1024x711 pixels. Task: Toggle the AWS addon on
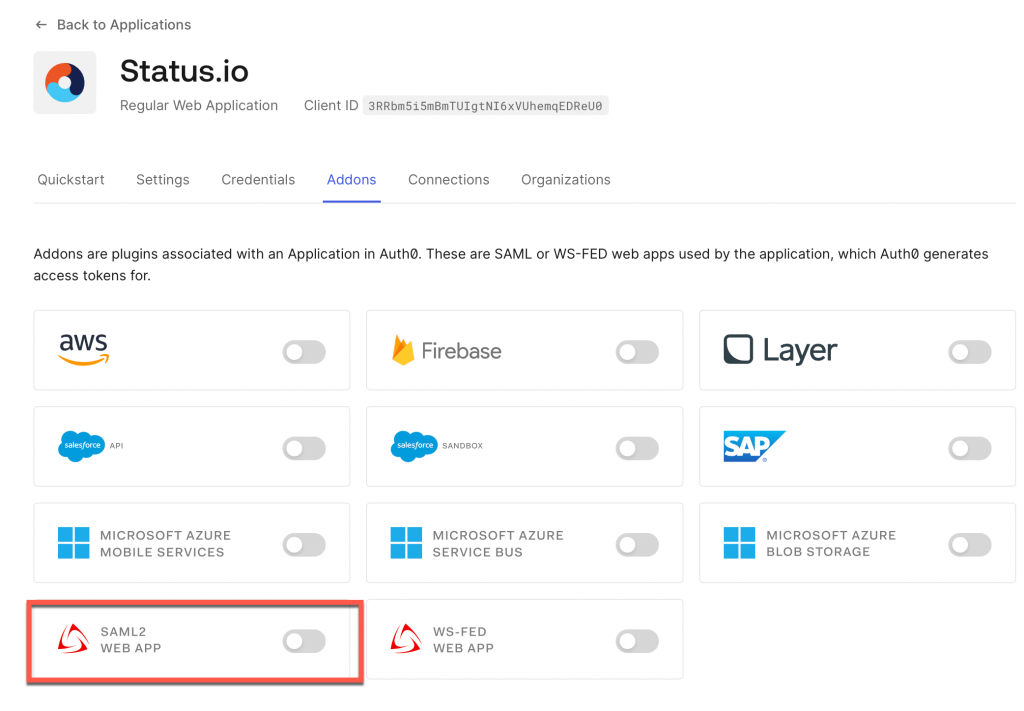pos(303,350)
